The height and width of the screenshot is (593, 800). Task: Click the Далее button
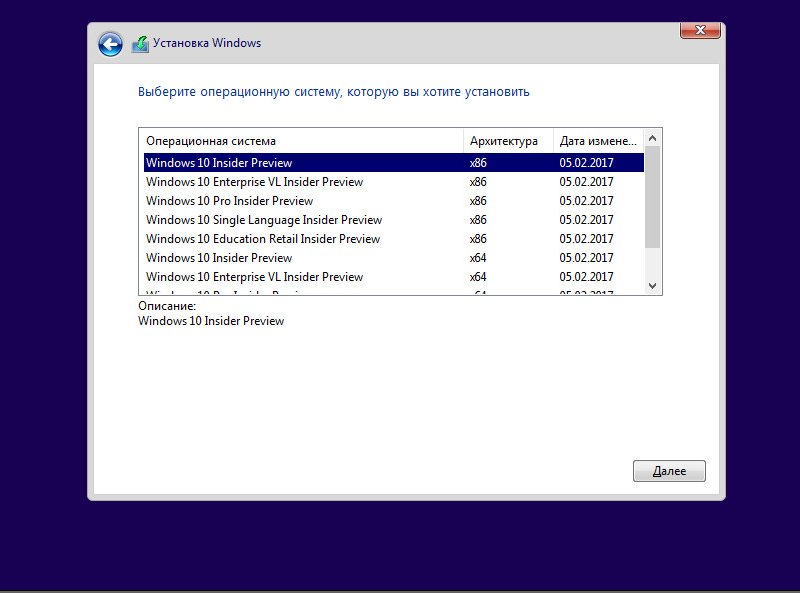(x=669, y=471)
